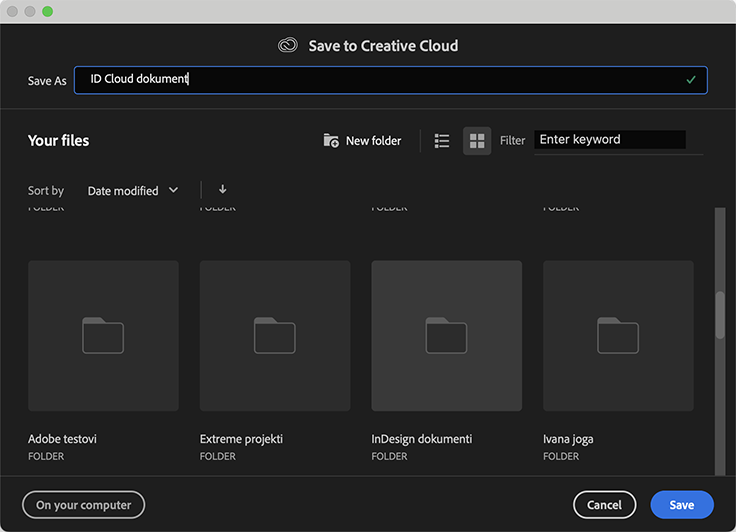
Task: Open the Adobe testovi folder thumbnail
Action: pos(103,335)
